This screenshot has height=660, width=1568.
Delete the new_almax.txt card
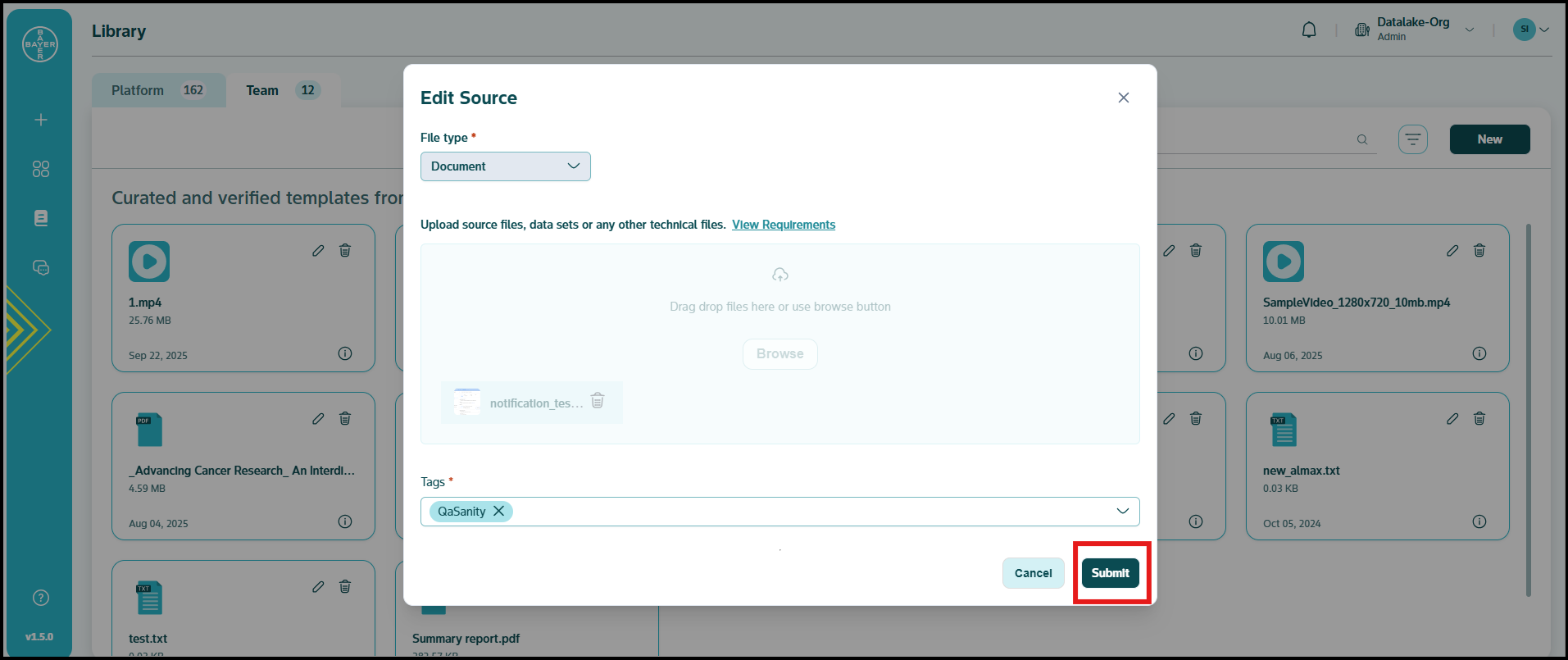coord(1479,419)
